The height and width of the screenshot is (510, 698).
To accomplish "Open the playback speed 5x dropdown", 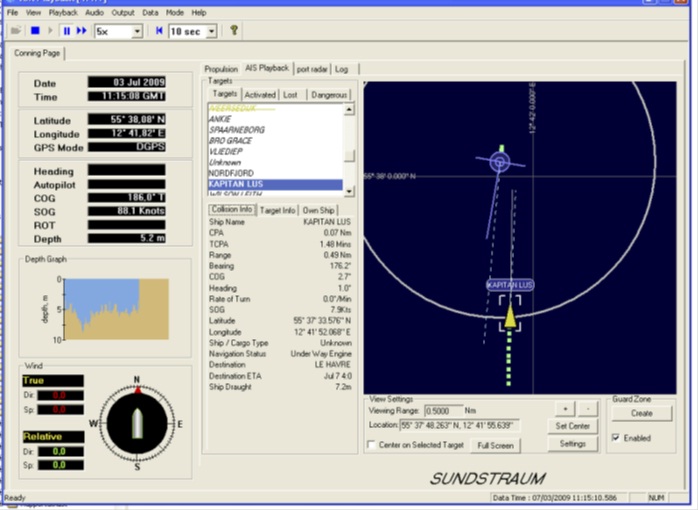I will click(137, 31).
